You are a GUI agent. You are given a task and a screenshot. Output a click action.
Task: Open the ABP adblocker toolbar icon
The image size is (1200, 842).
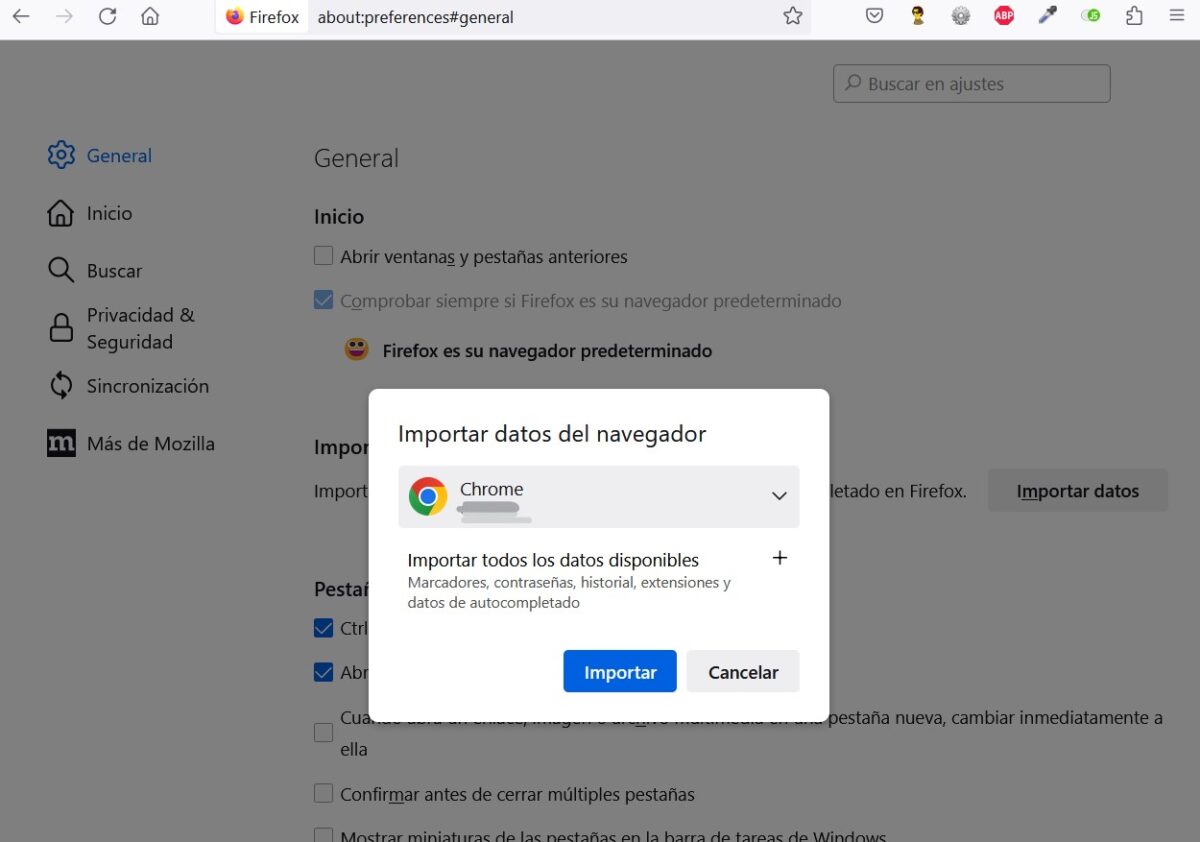tap(1003, 16)
